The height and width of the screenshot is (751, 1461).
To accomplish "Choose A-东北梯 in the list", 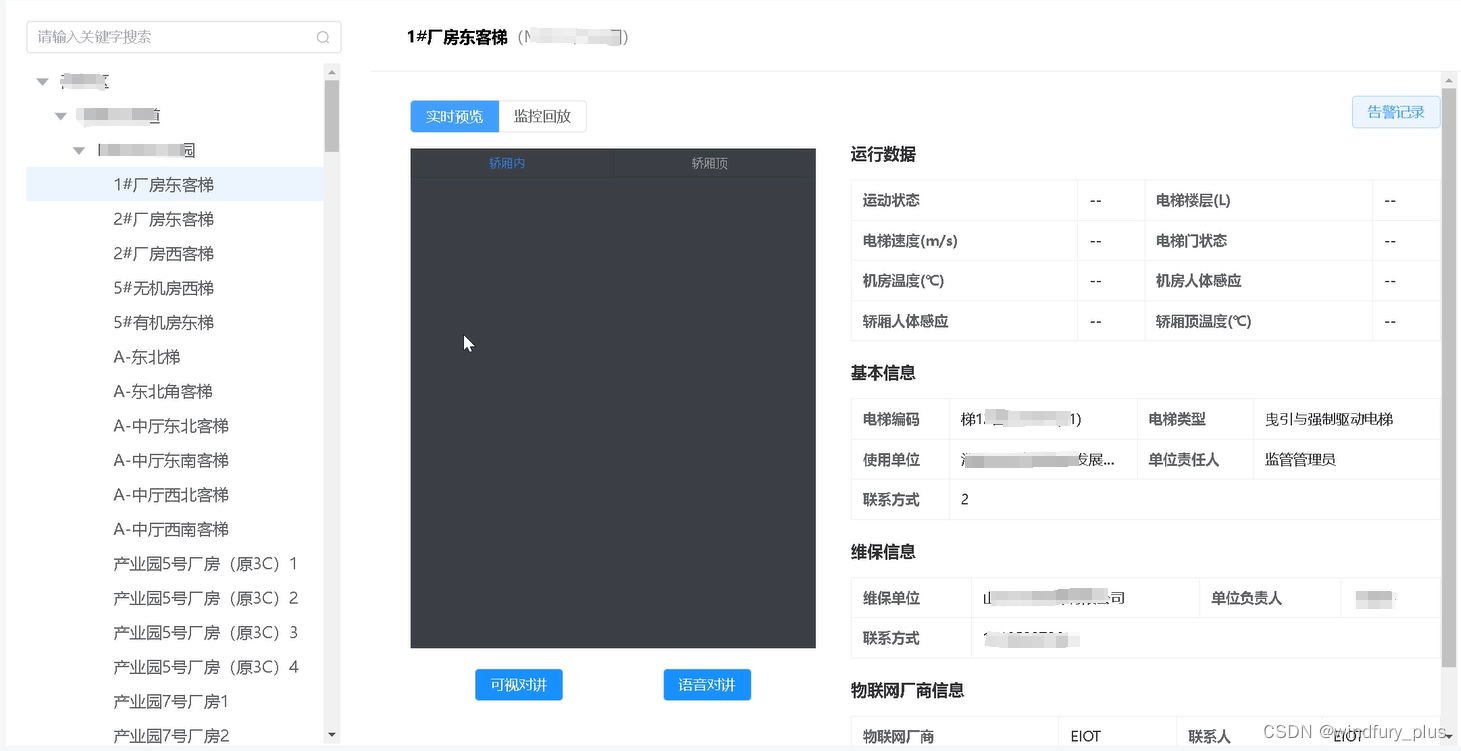I will click(147, 357).
